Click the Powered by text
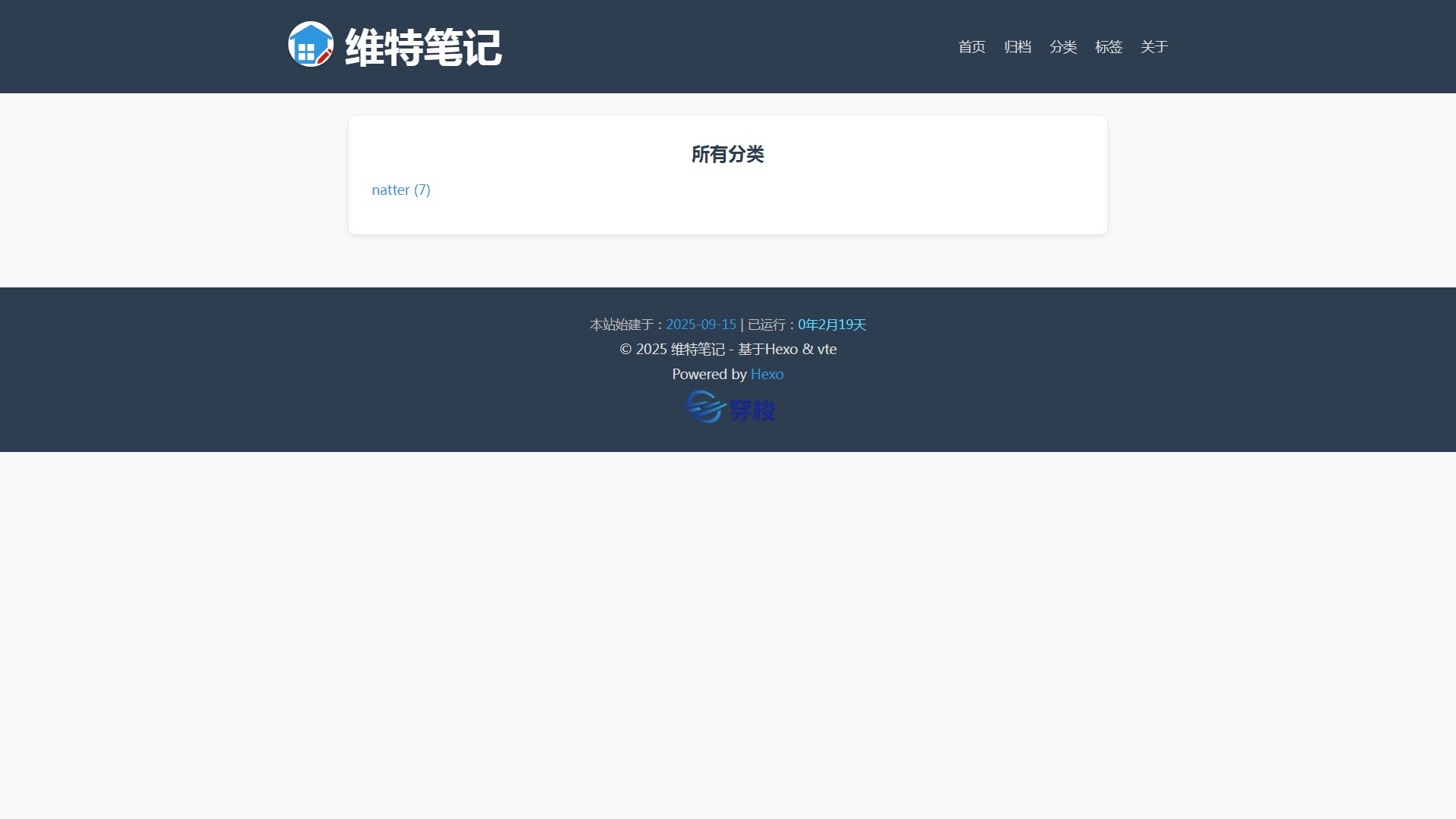 click(709, 375)
